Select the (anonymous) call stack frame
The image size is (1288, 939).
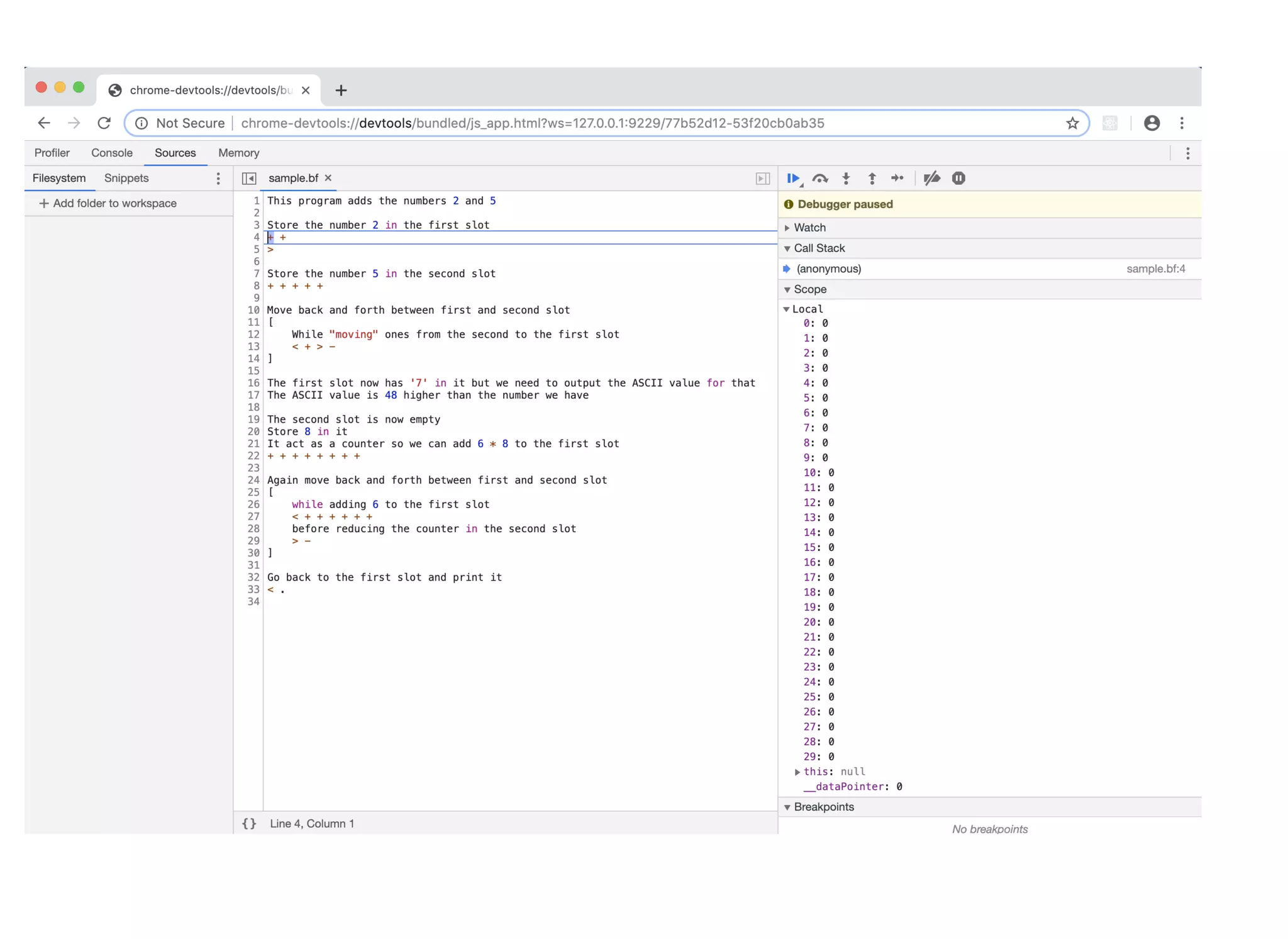pos(829,269)
